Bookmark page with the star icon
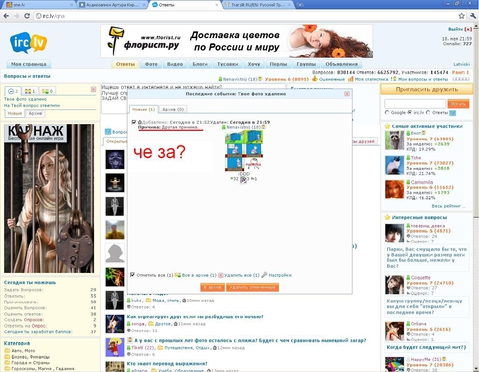479x372 pixels. (x=461, y=16)
